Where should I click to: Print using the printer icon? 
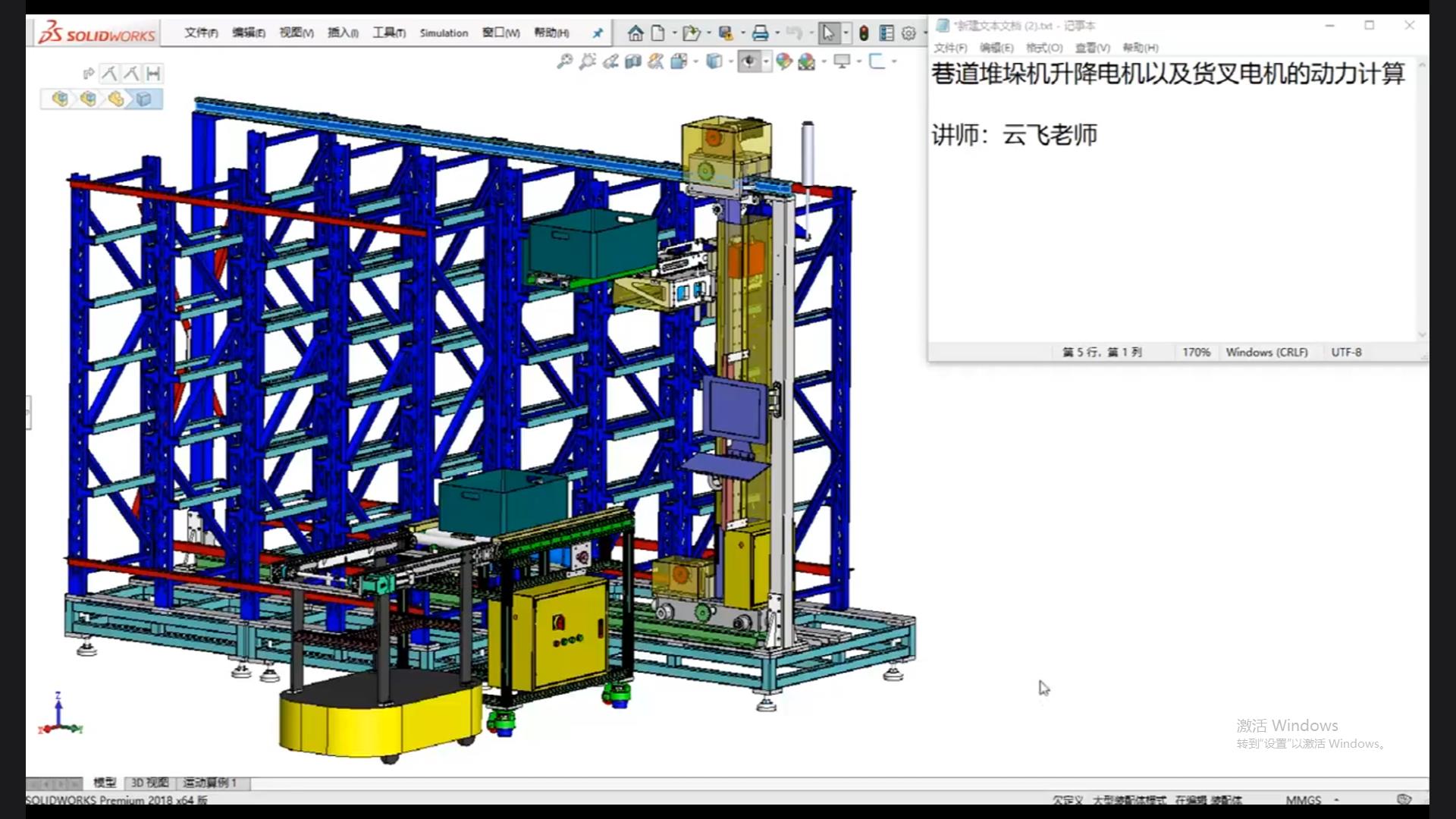[x=760, y=33]
